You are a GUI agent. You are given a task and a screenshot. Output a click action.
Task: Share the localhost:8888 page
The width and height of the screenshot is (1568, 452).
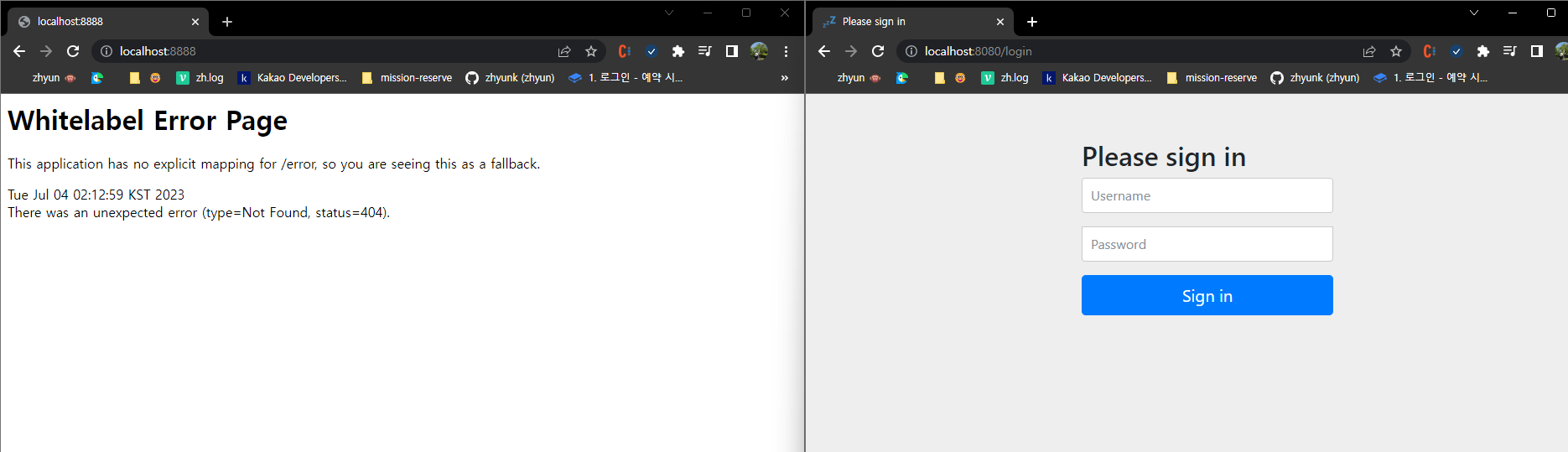(564, 51)
